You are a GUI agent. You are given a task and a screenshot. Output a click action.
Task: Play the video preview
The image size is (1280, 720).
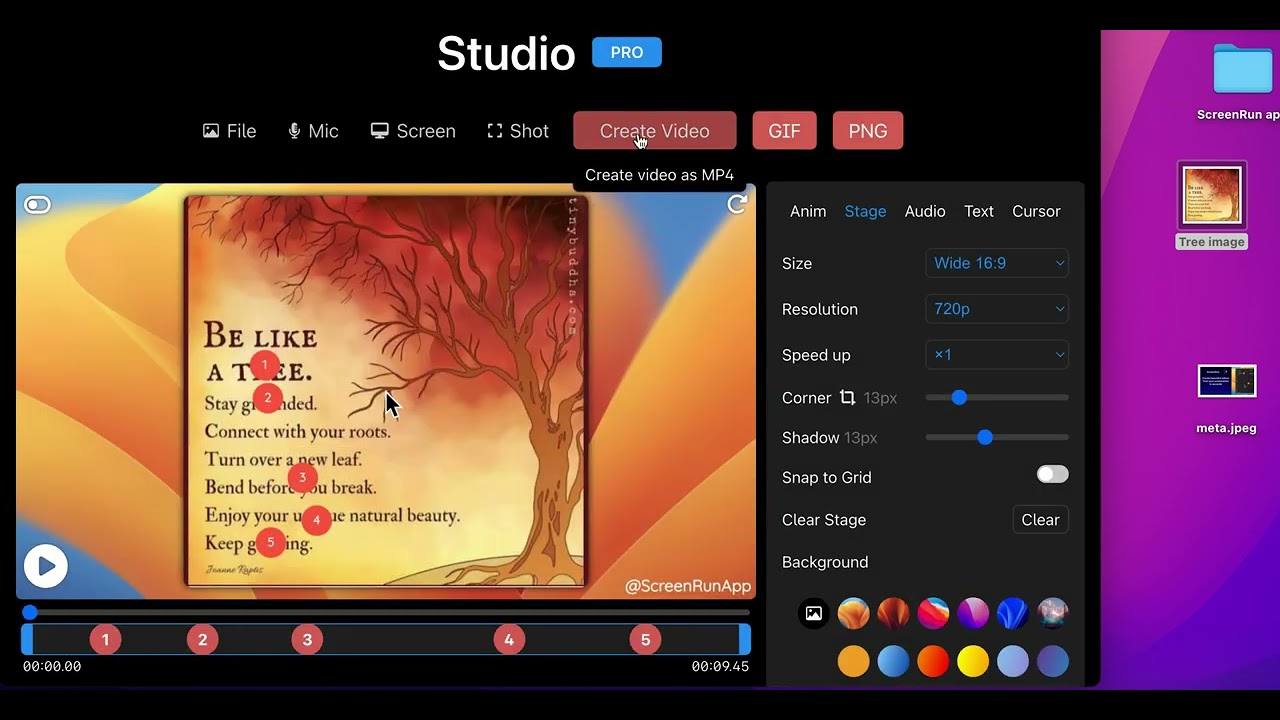coord(45,567)
